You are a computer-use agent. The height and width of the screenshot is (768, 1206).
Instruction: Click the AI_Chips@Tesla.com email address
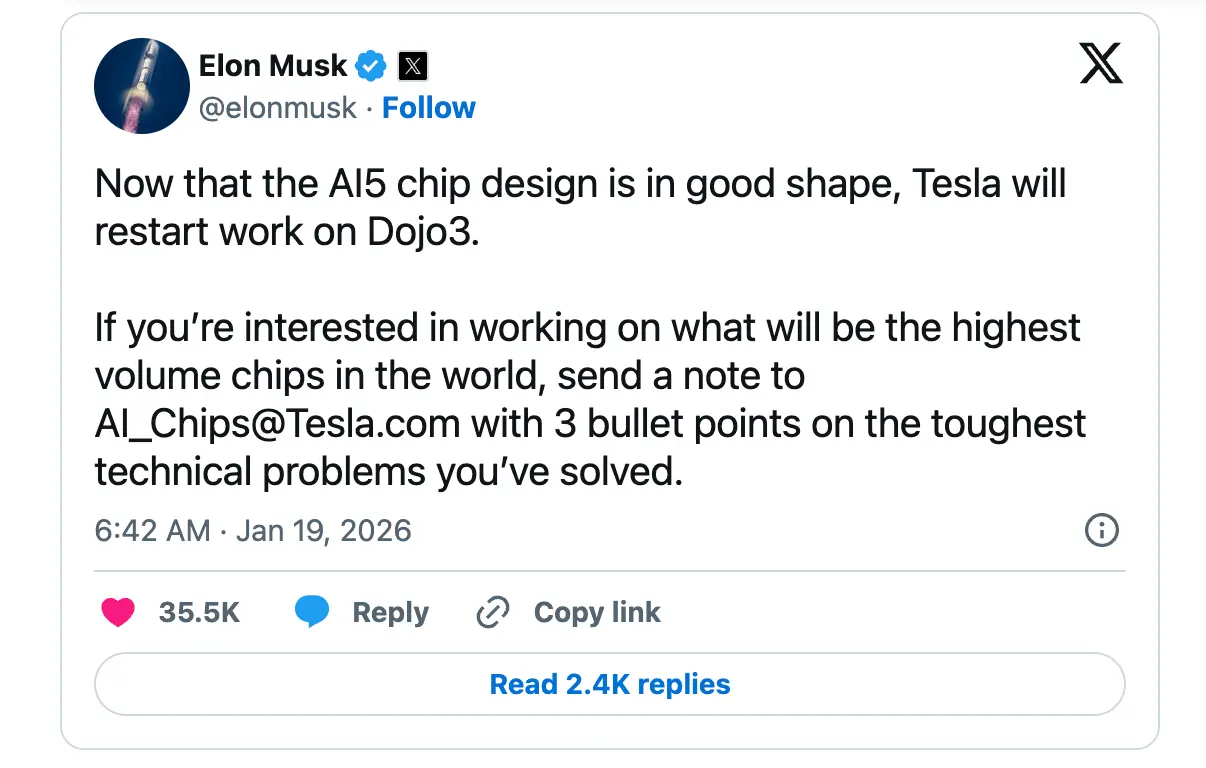[x=277, y=424]
